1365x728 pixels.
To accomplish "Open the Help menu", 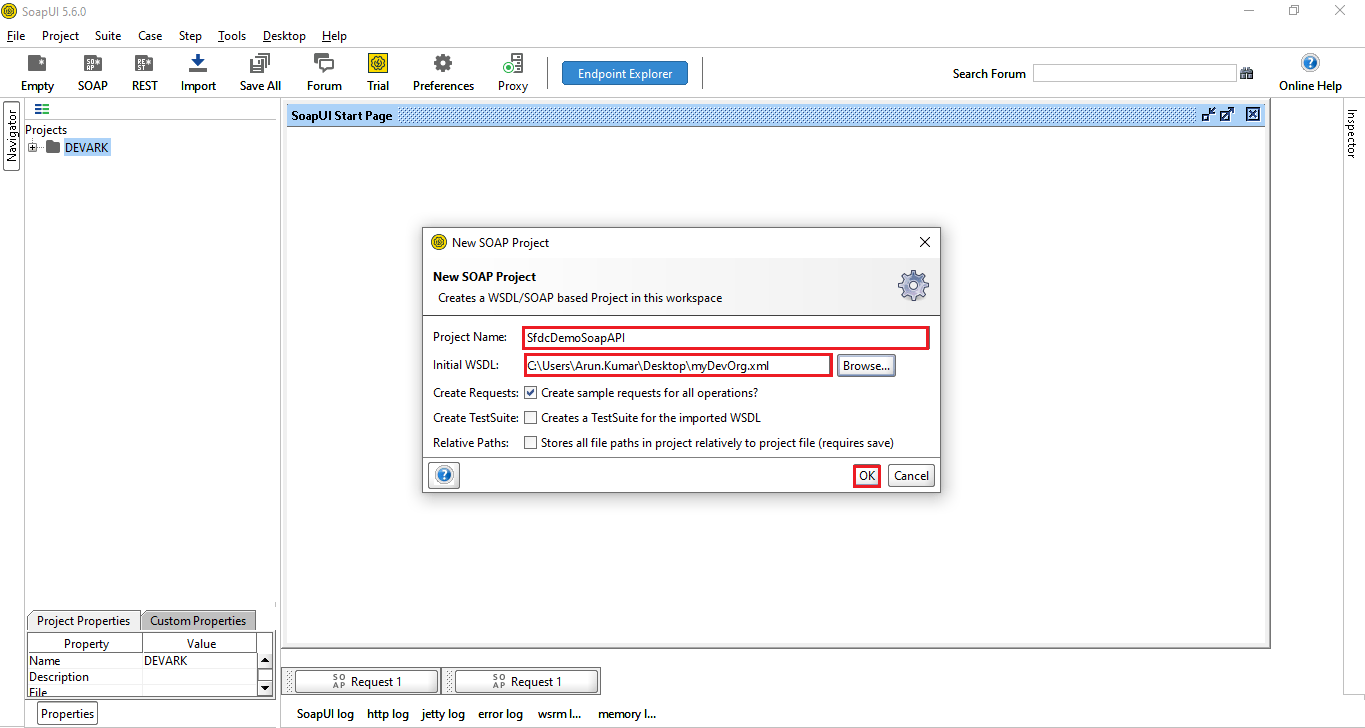I will 334,36.
